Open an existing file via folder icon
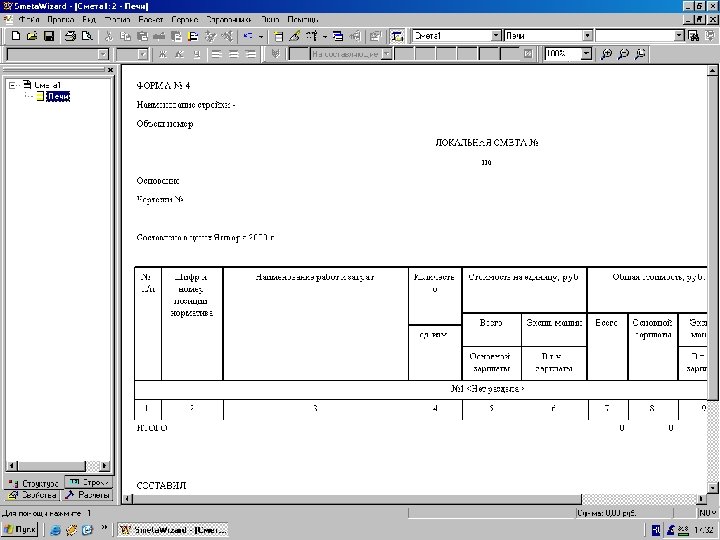This screenshot has width=720, height=540. tap(32, 36)
